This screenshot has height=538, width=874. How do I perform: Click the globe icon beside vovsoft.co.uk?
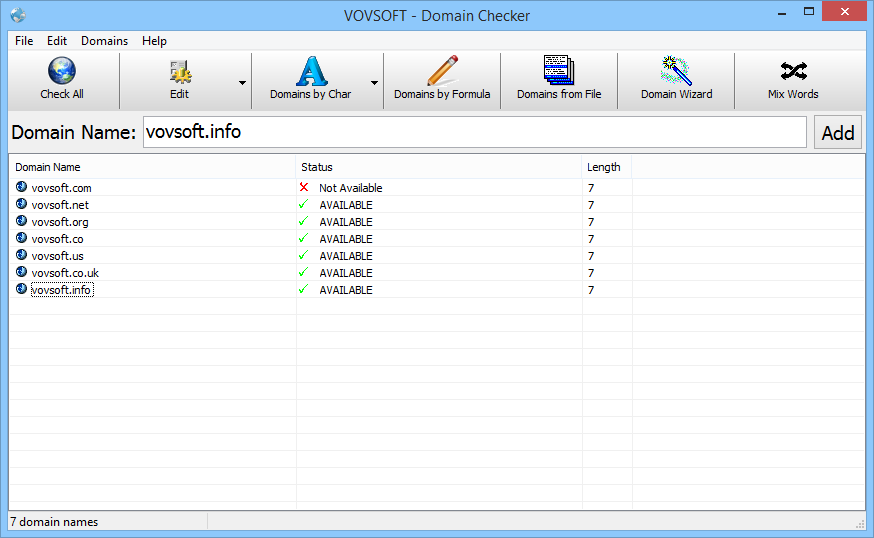coord(21,272)
